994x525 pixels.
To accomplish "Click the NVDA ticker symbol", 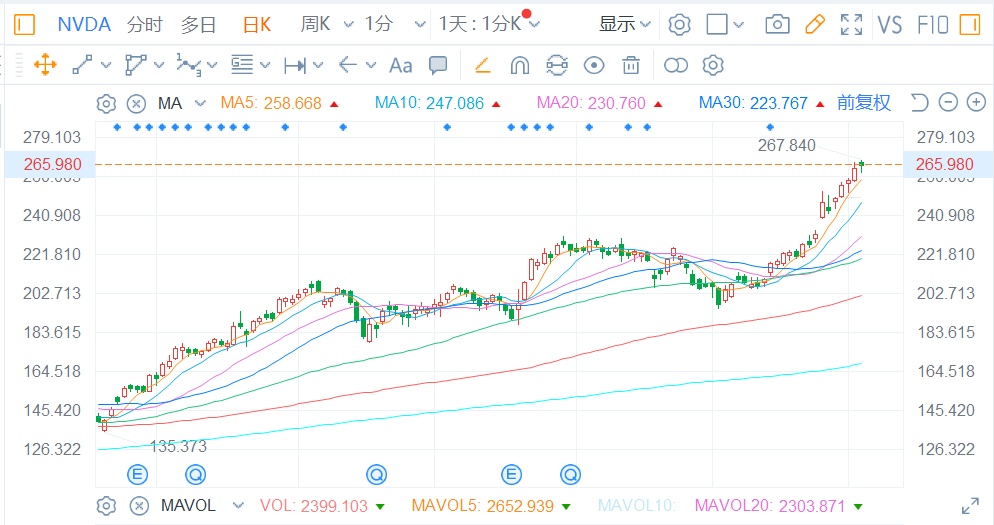I will 84,25.
